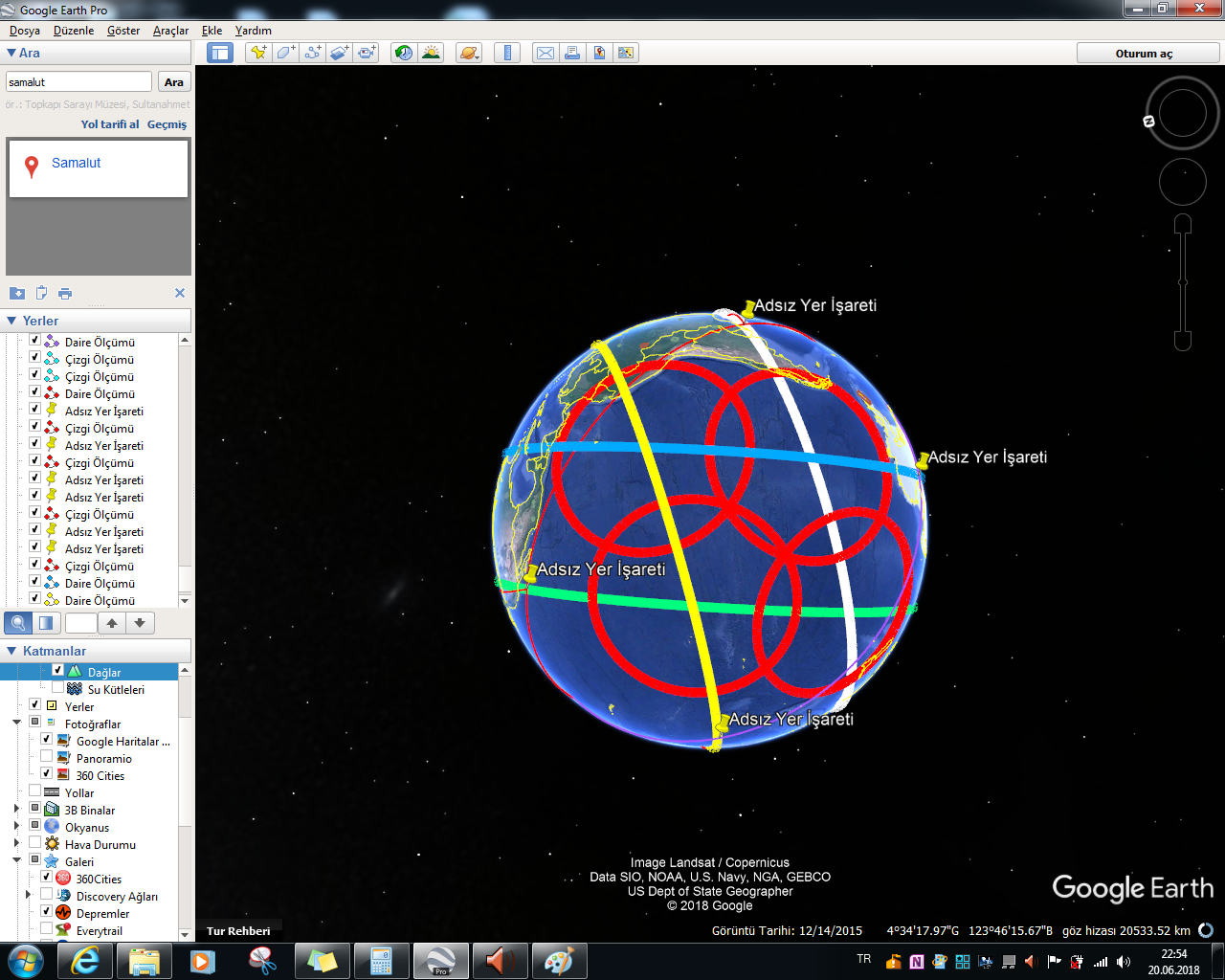
Task: Select the Add Path tool
Action: pos(312,53)
